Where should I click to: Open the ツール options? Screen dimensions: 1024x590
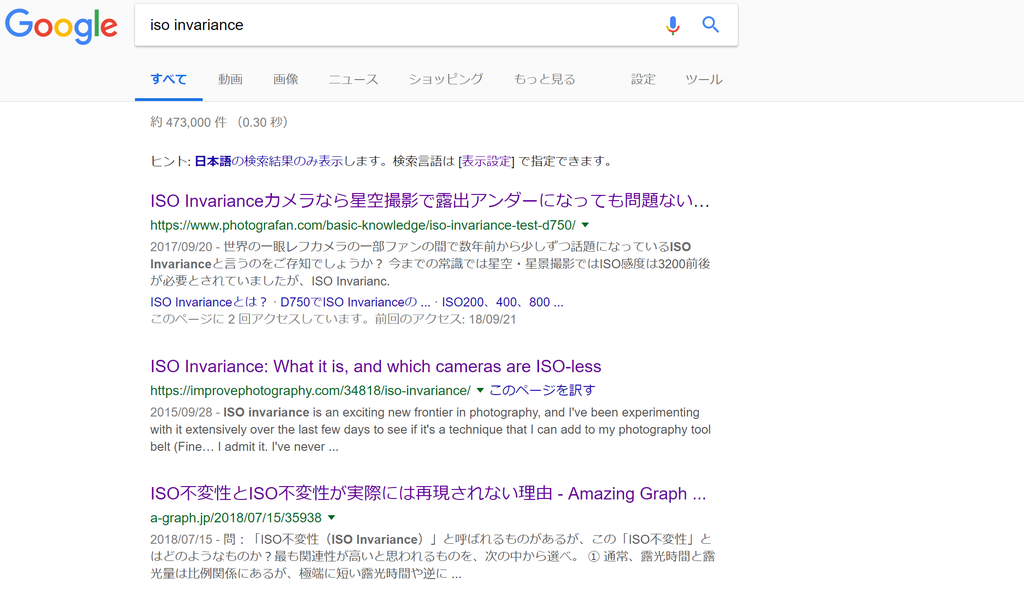click(703, 79)
